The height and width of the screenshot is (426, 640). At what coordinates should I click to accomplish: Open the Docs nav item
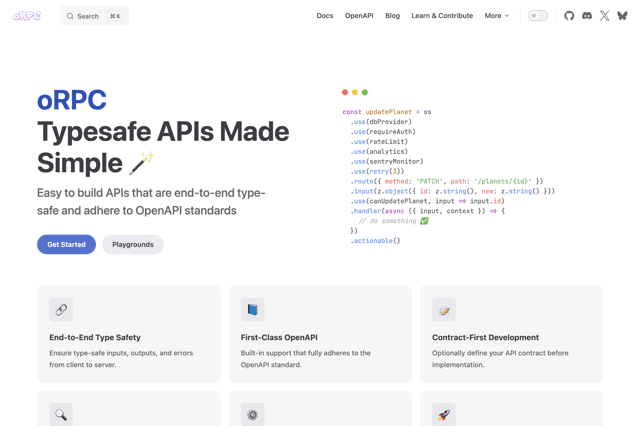pos(325,16)
